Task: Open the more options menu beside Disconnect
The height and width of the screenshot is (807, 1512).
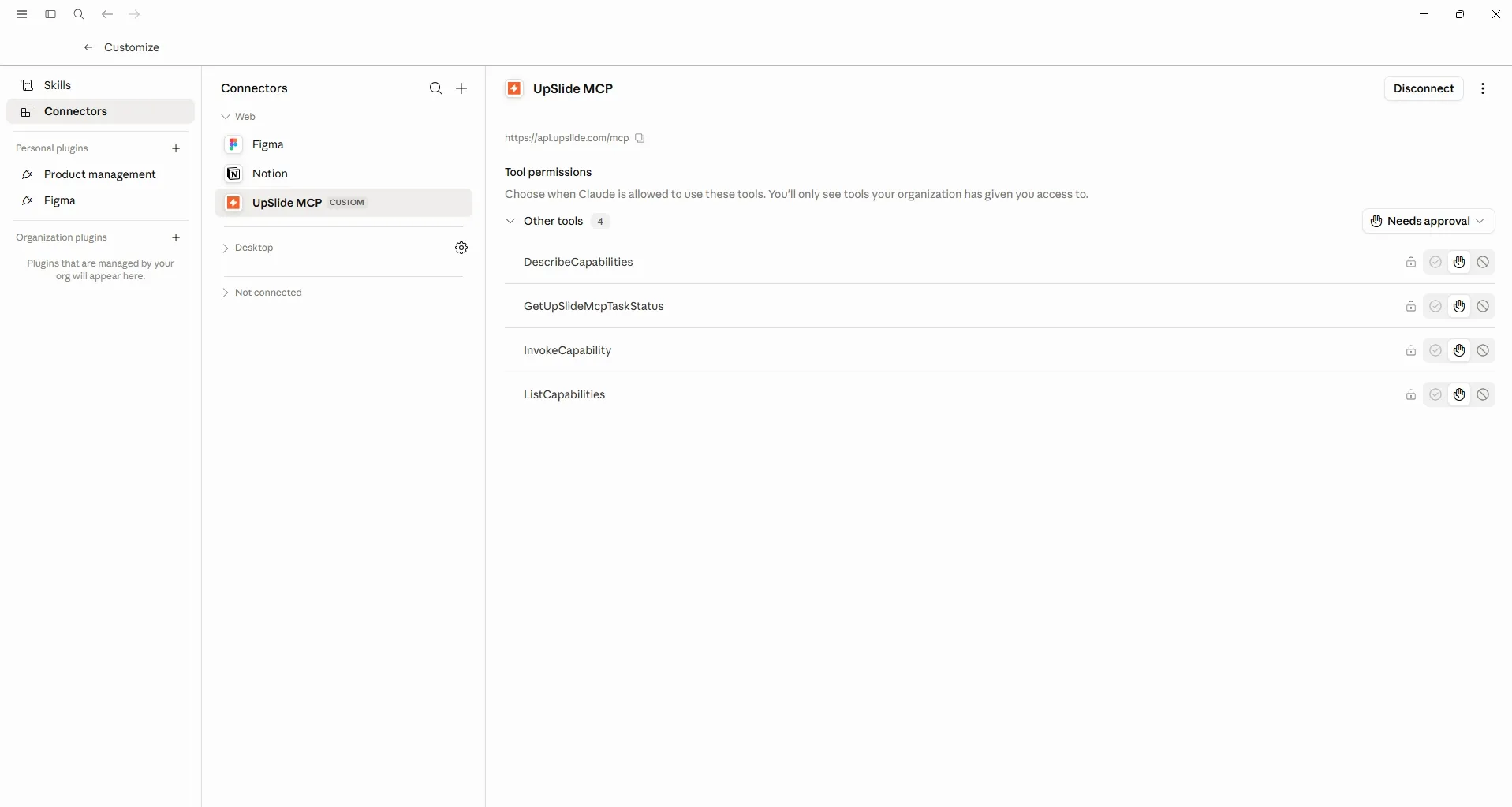Action: (1483, 88)
